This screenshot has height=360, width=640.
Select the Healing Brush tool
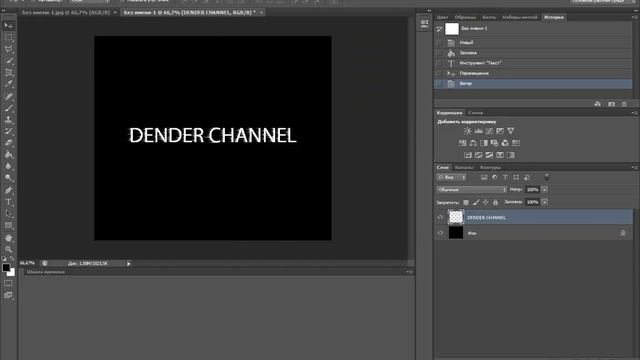point(9,97)
